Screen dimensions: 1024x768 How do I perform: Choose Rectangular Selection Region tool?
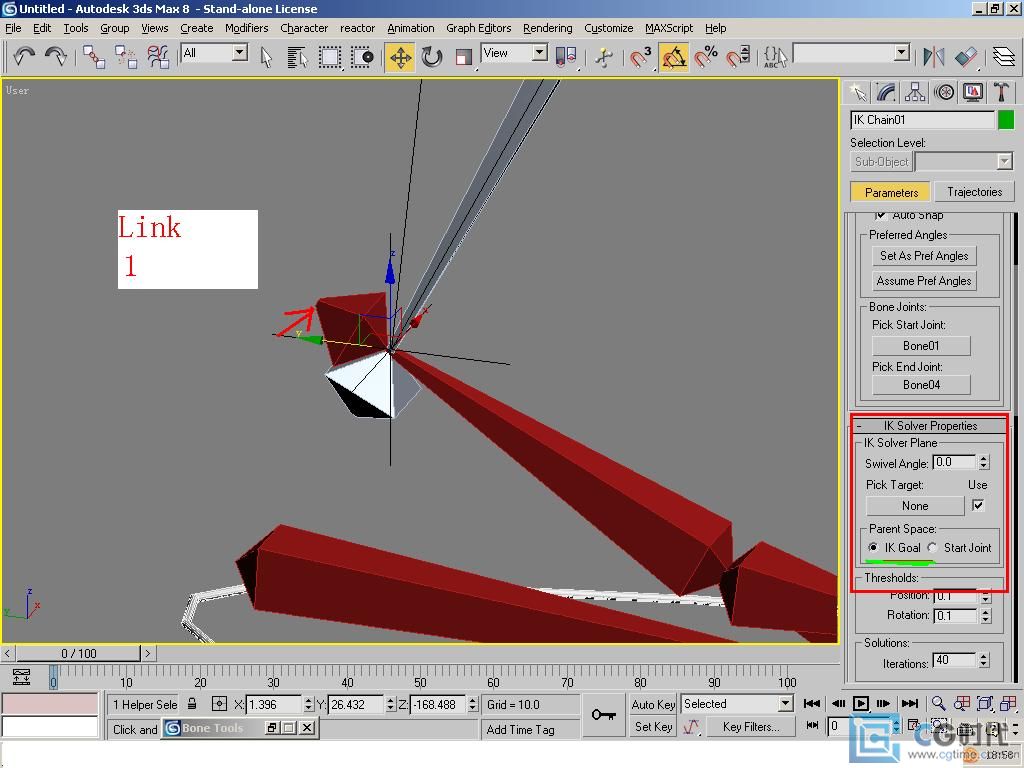tap(330, 57)
